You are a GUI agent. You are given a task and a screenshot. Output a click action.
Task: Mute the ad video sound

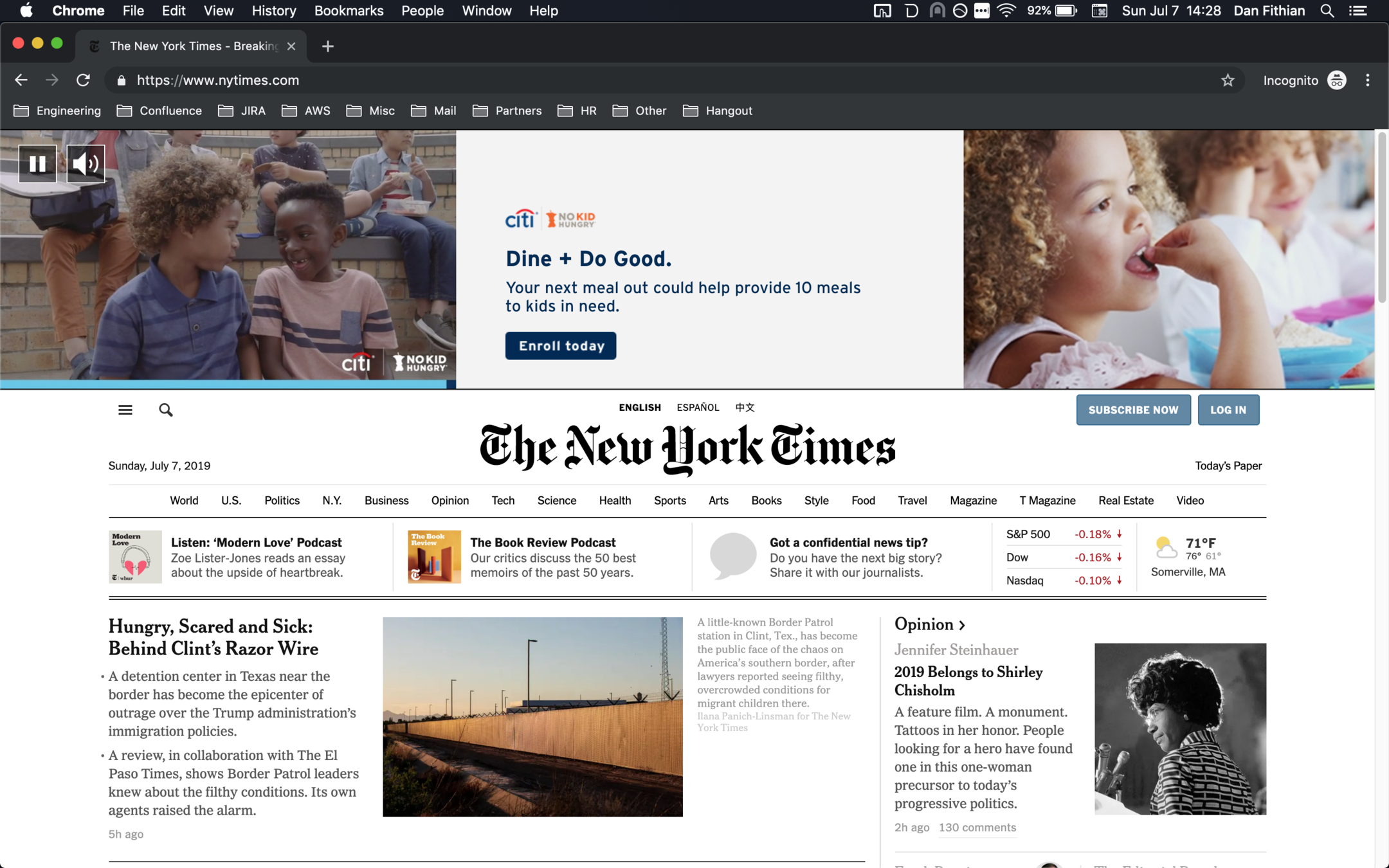coord(86,164)
